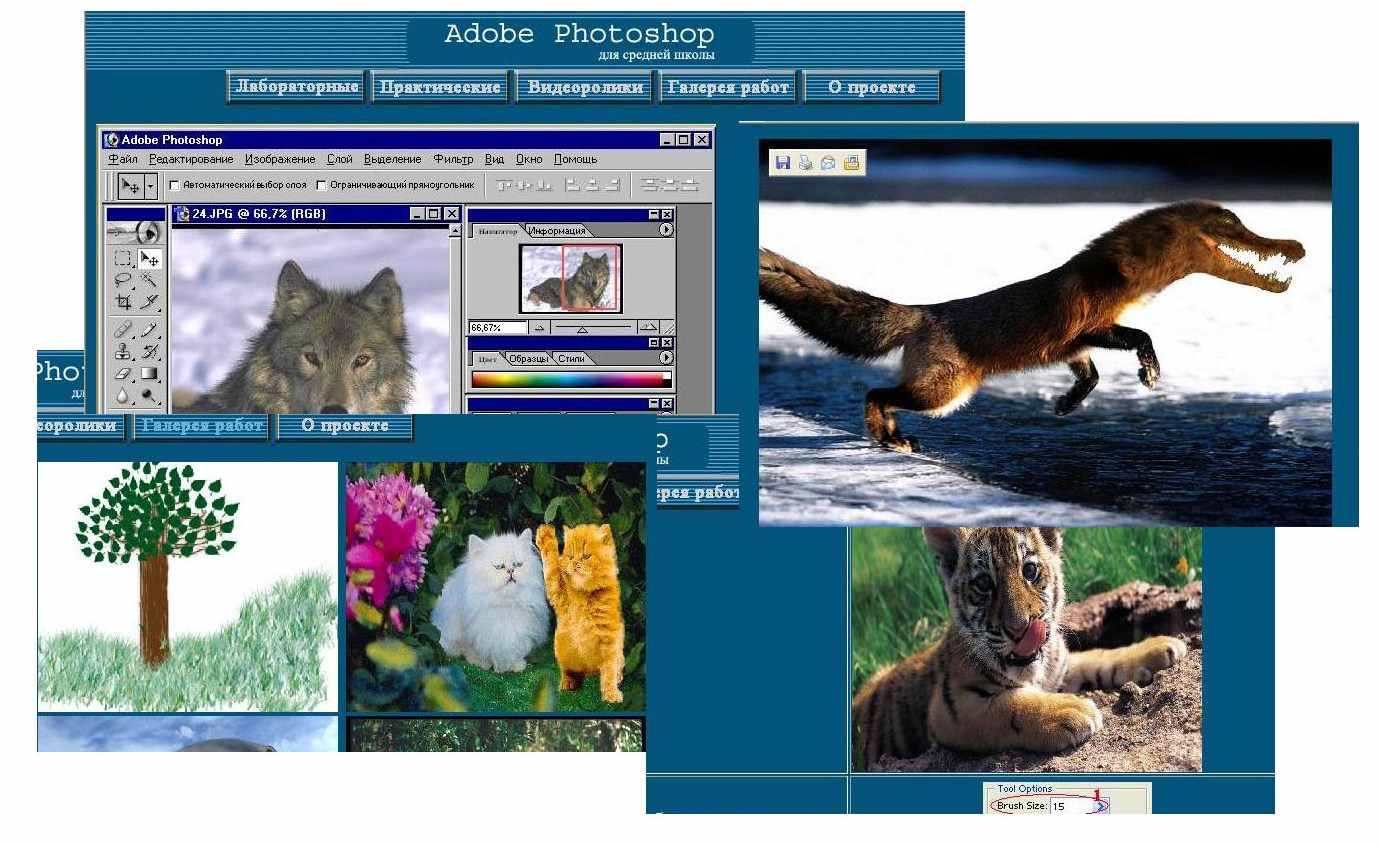The height and width of the screenshot is (845, 1380).
Task: Click the wolf preview thumbnail in Navigator
Action: (x=571, y=278)
